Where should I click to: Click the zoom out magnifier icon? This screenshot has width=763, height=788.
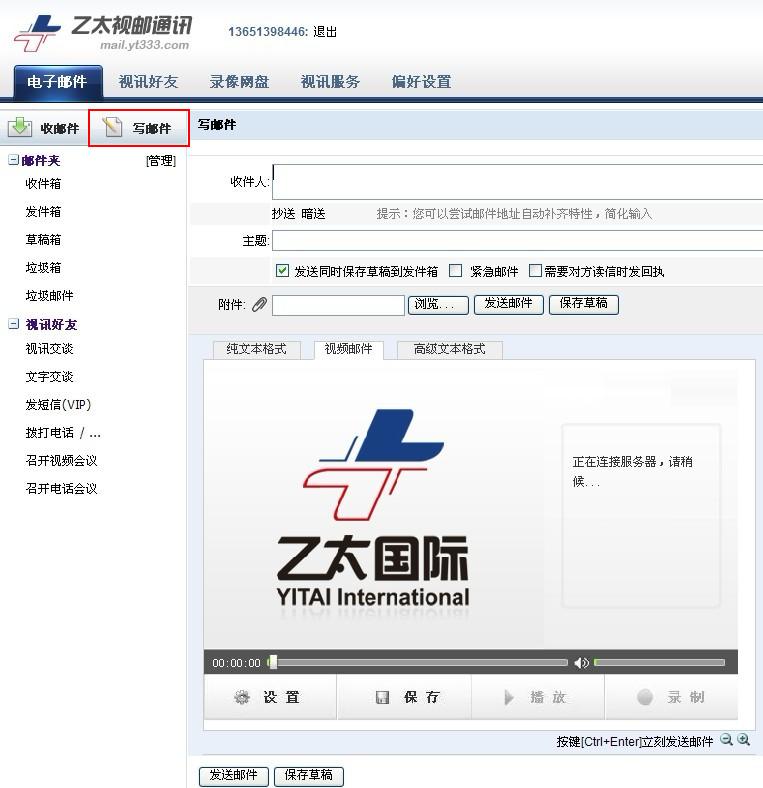tap(726, 740)
